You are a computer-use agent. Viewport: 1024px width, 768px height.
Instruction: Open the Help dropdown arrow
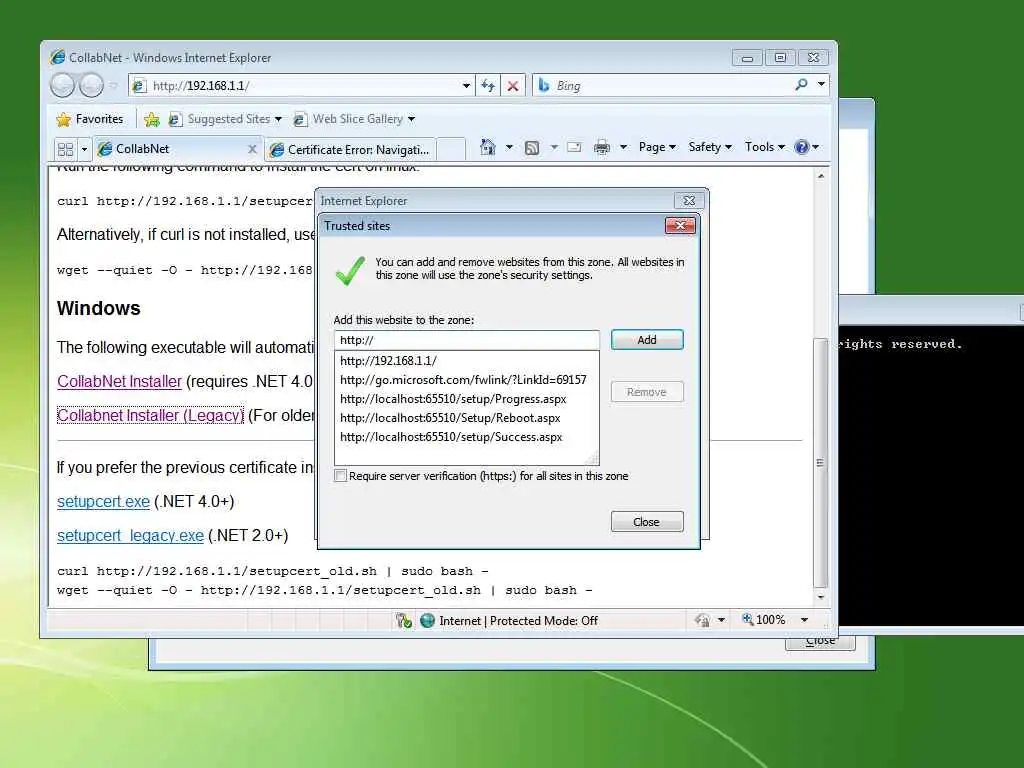pyautogui.click(x=815, y=147)
